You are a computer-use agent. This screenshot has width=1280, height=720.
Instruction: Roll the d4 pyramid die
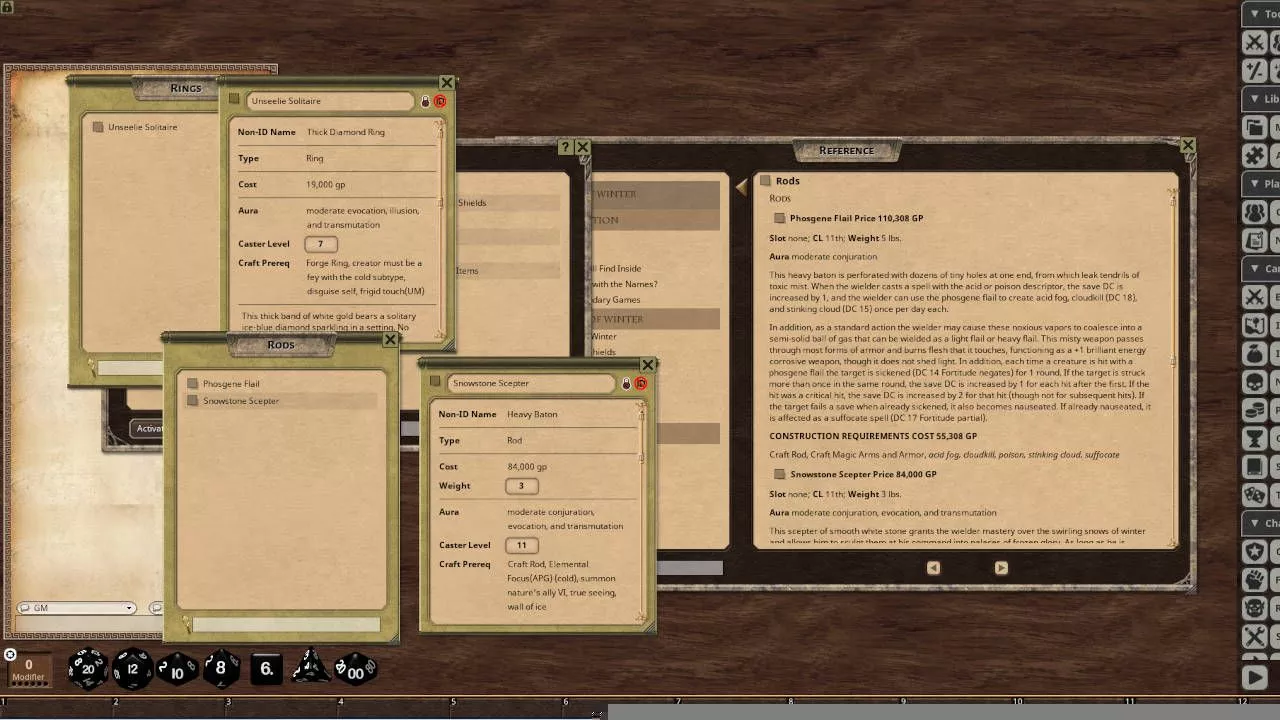tap(309, 668)
